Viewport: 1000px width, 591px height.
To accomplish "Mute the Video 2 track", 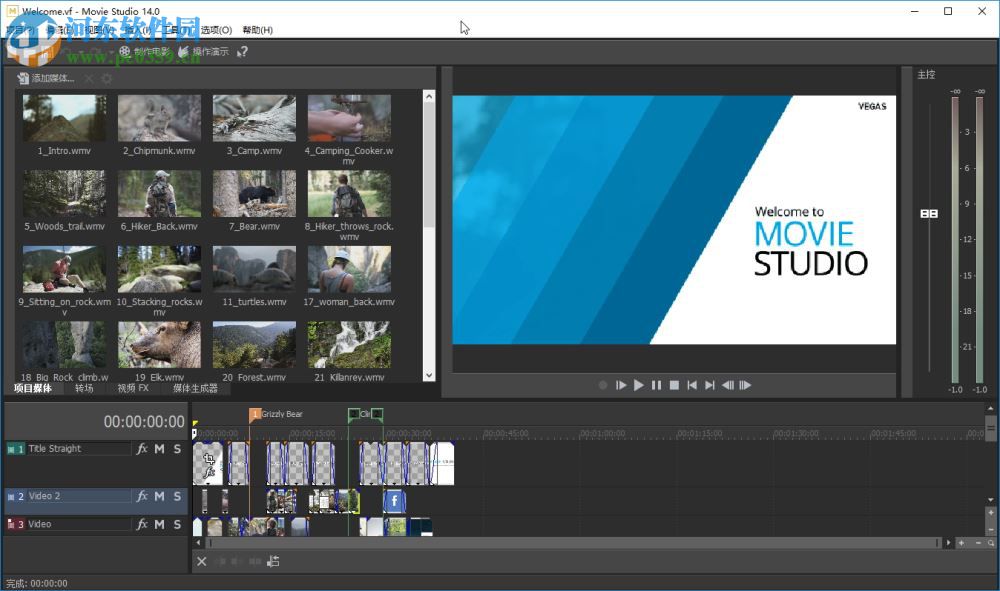I will point(159,496).
